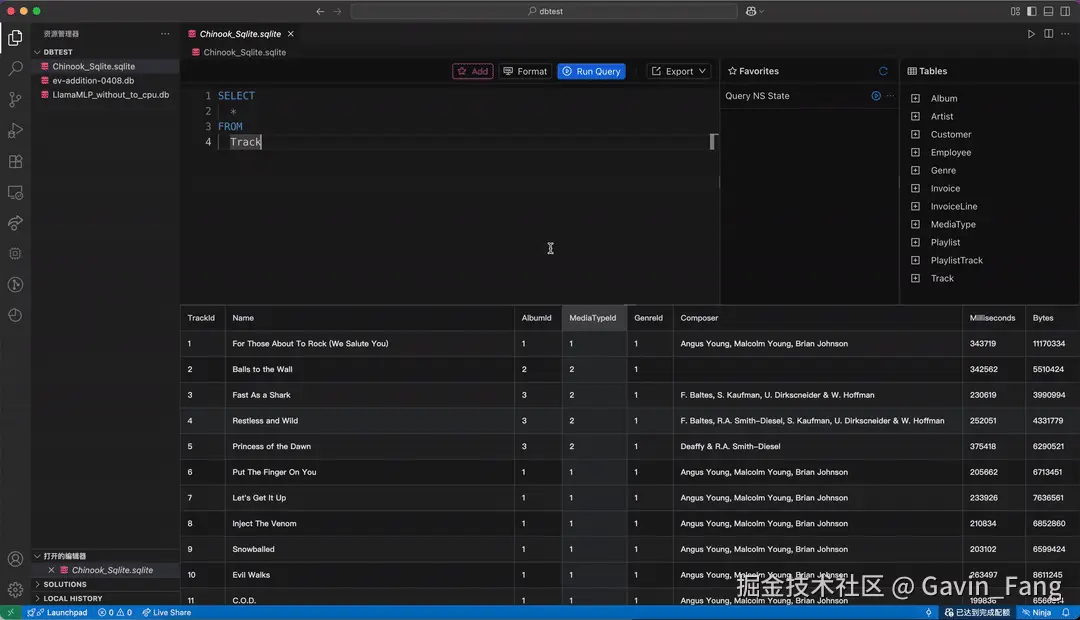Expand the Invoice table
Image resolution: width=1080 pixels, height=620 pixels.
pos(915,188)
